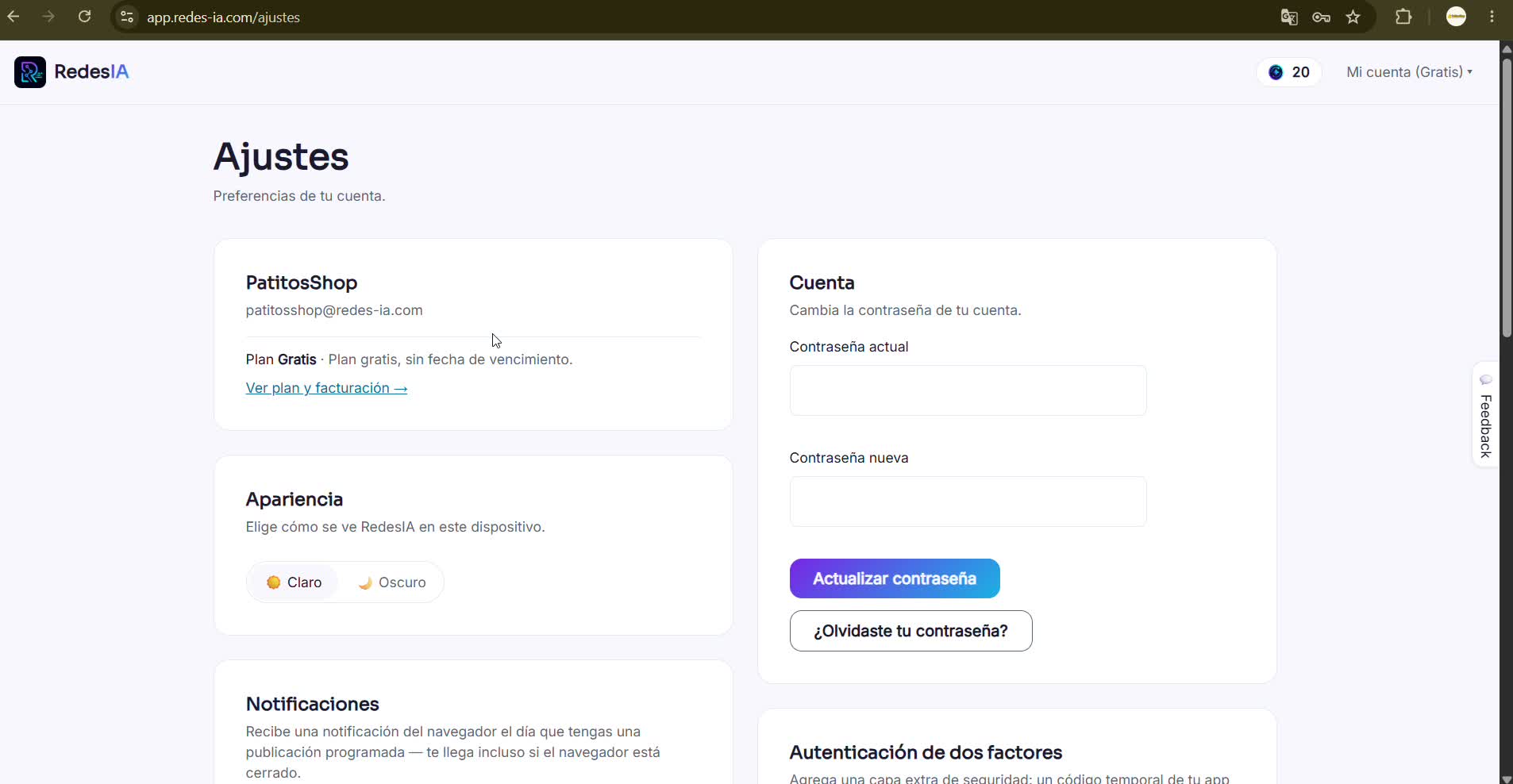This screenshot has height=784, width=1513.
Task: Click the Plan Gratis description text
Action: (409, 359)
